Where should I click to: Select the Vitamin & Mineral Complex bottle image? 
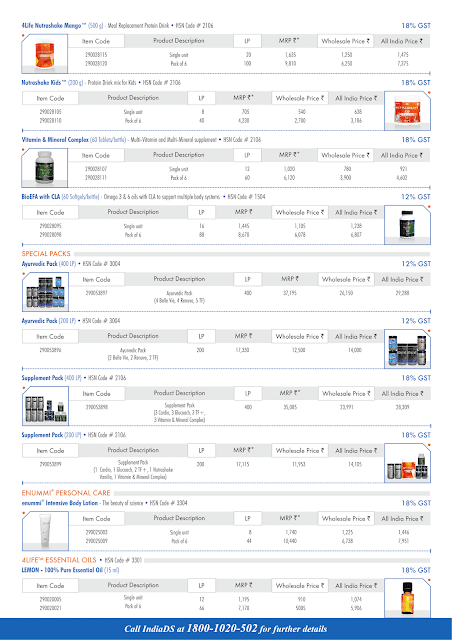pyautogui.click(x=45, y=168)
